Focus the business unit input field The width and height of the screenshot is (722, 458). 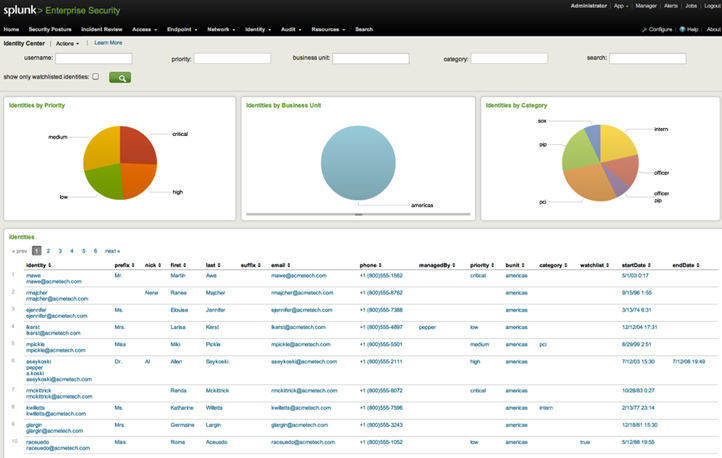coord(371,58)
